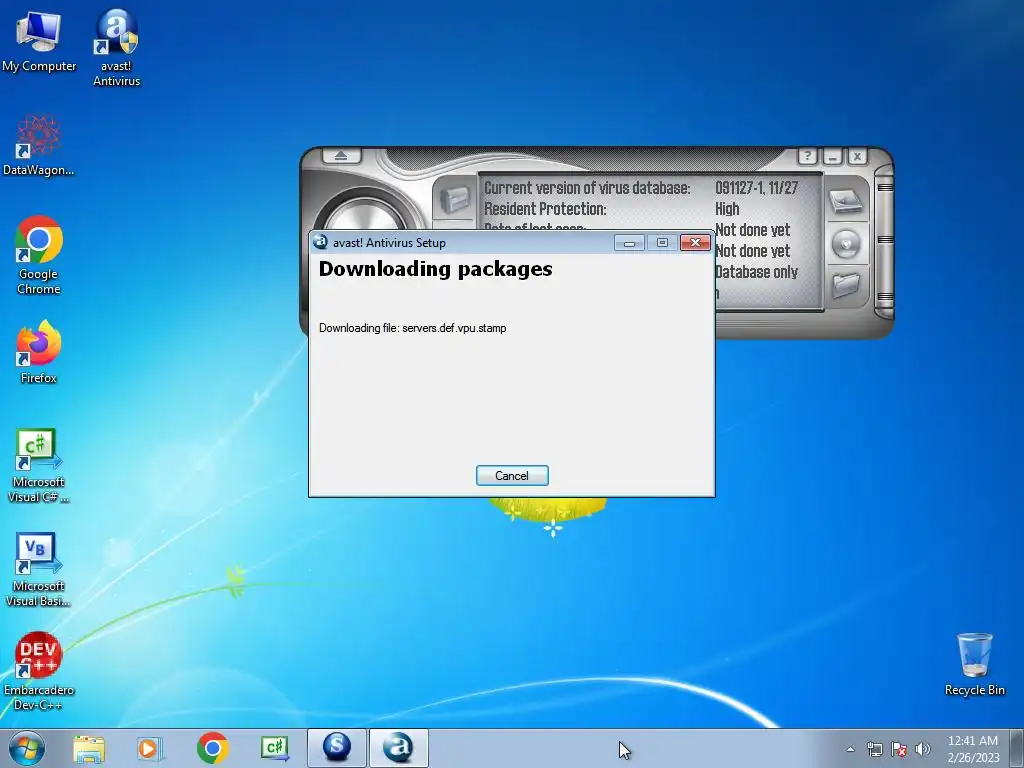Open the taskbar clock showing 12:41 AM
This screenshot has height=768, width=1024.
pyautogui.click(x=972, y=749)
